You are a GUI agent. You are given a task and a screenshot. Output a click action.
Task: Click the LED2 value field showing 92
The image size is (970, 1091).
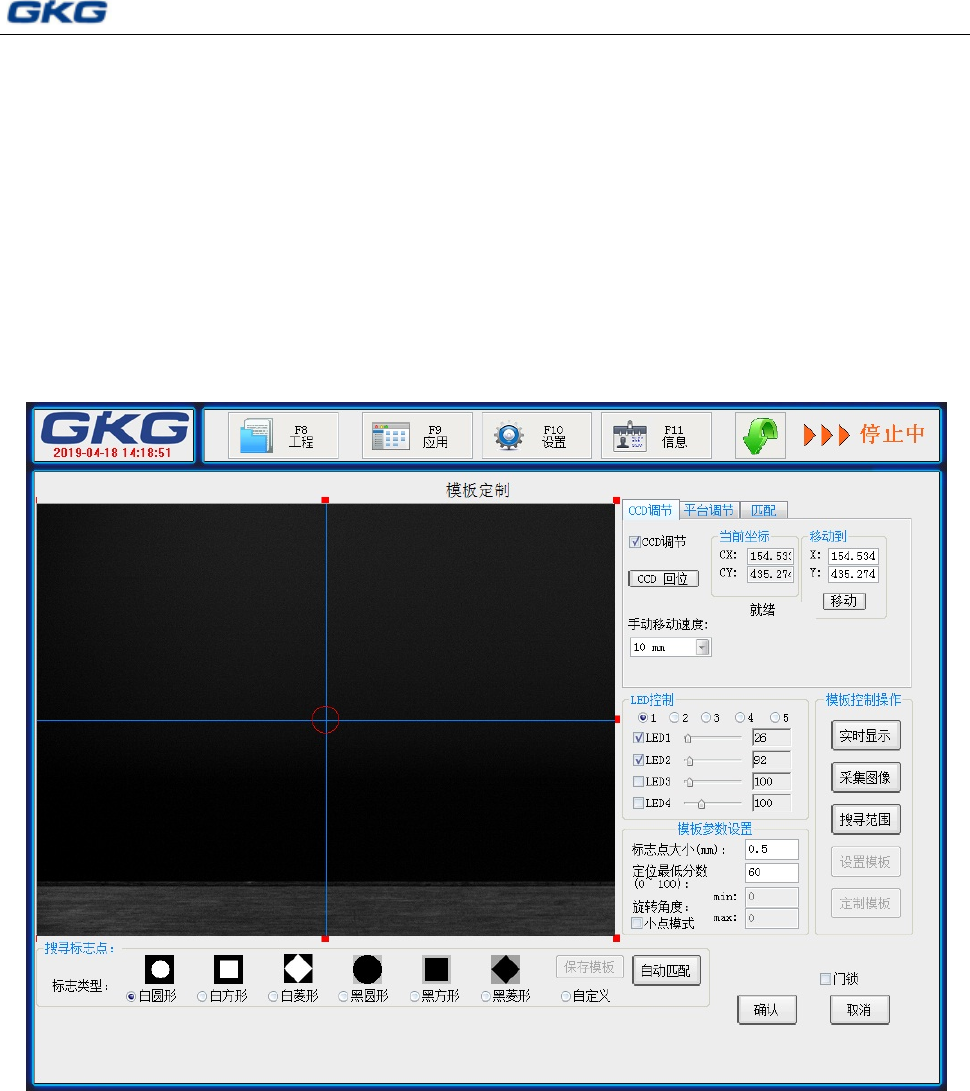(772, 760)
